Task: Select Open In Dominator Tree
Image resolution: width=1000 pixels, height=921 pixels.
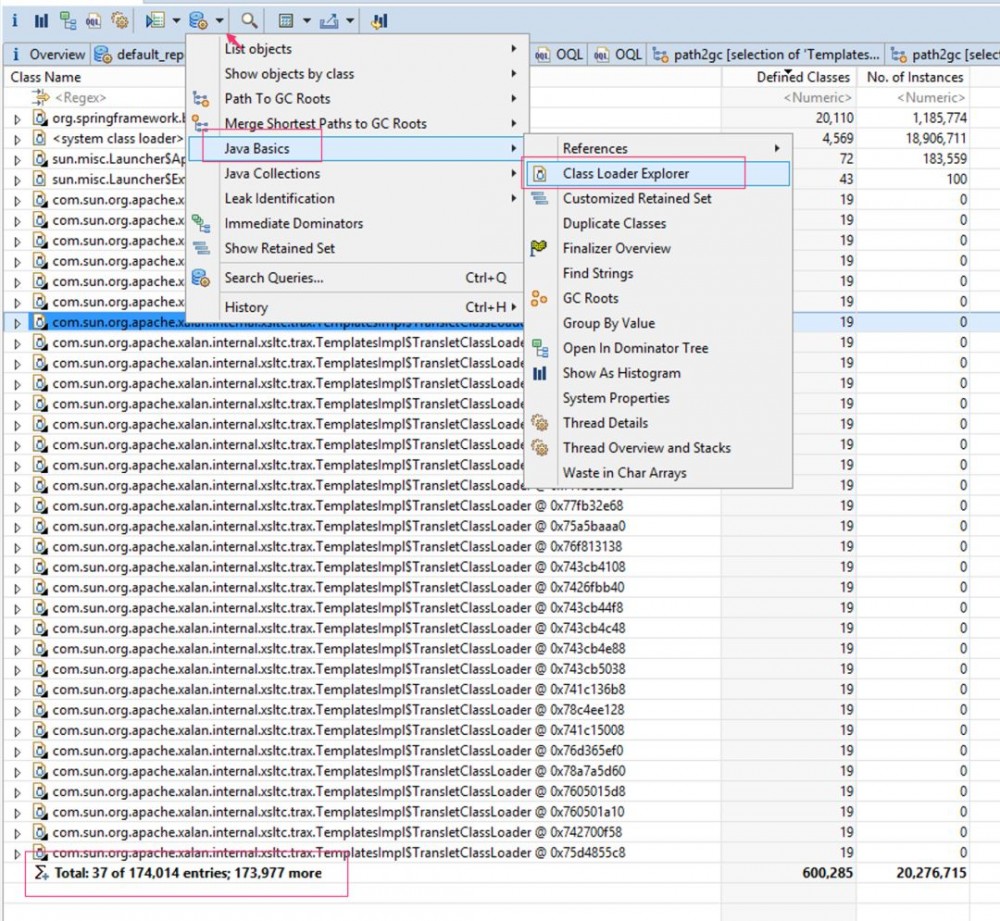Action: tap(658, 348)
